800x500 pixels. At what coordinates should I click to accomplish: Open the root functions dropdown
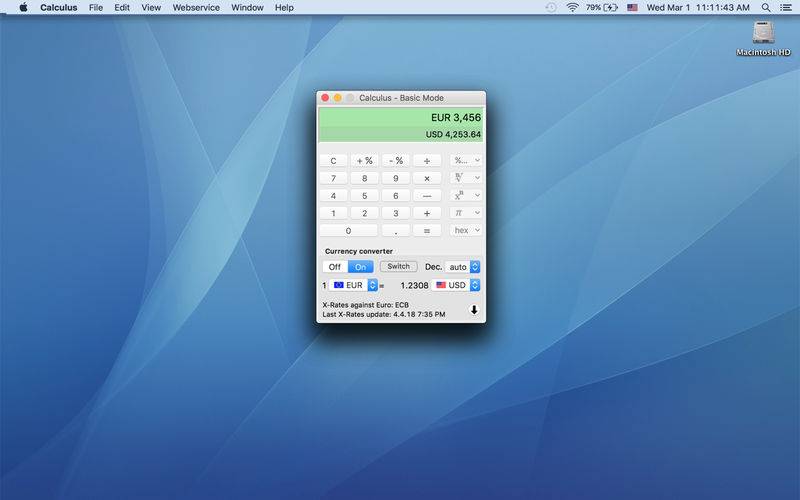(x=466, y=178)
